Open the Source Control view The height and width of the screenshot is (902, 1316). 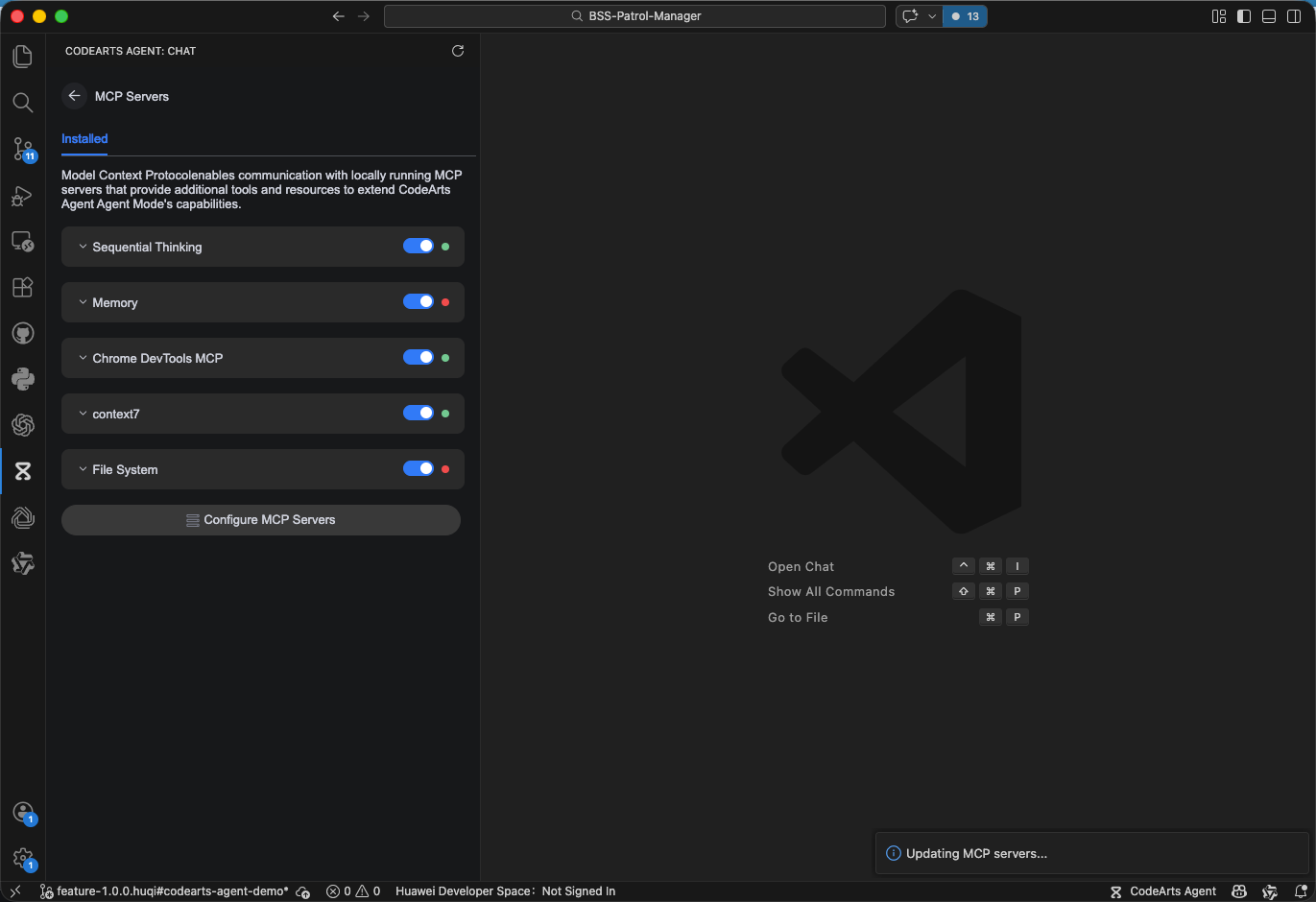click(x=23, y=149)
